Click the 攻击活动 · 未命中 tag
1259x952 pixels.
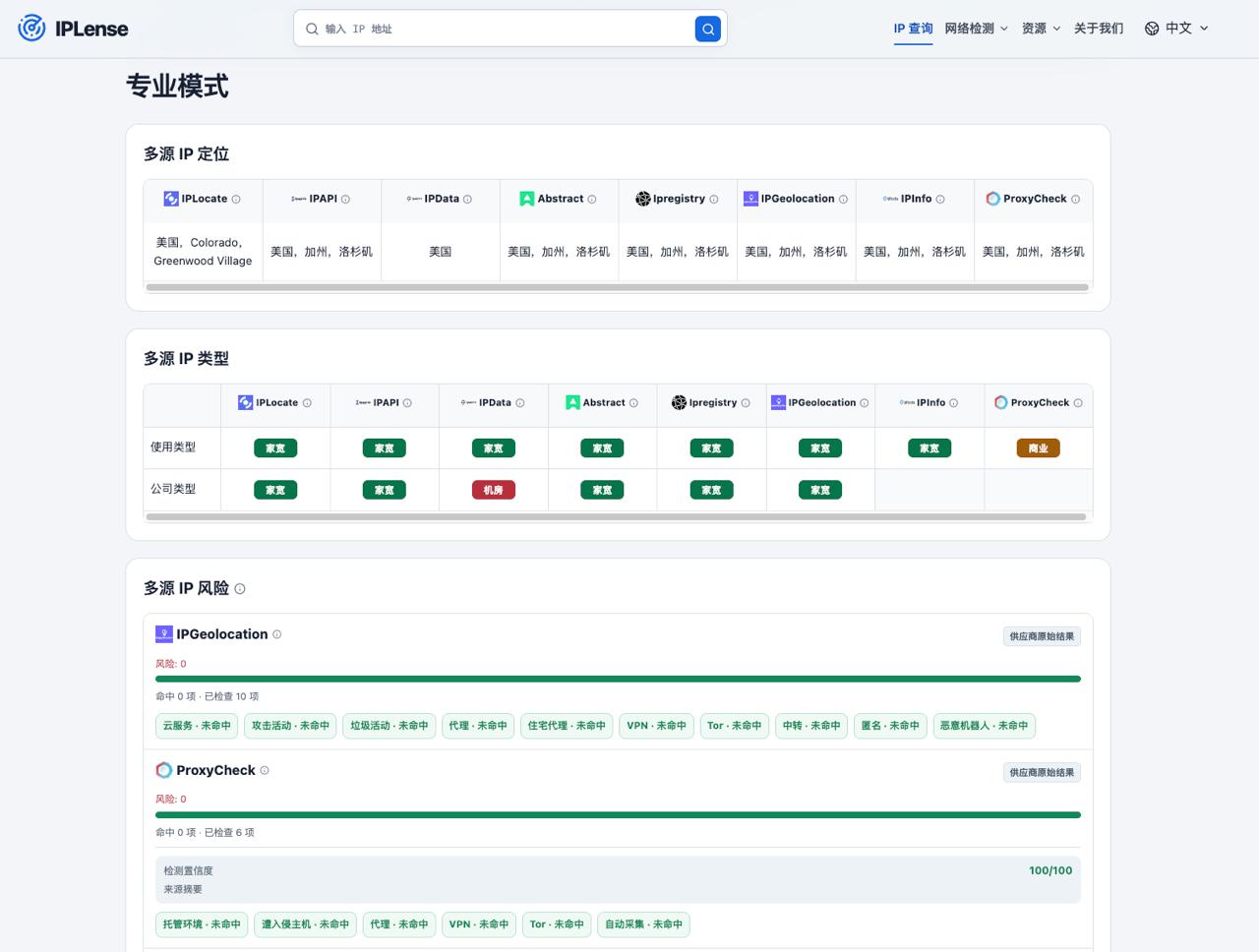point(290,726)
